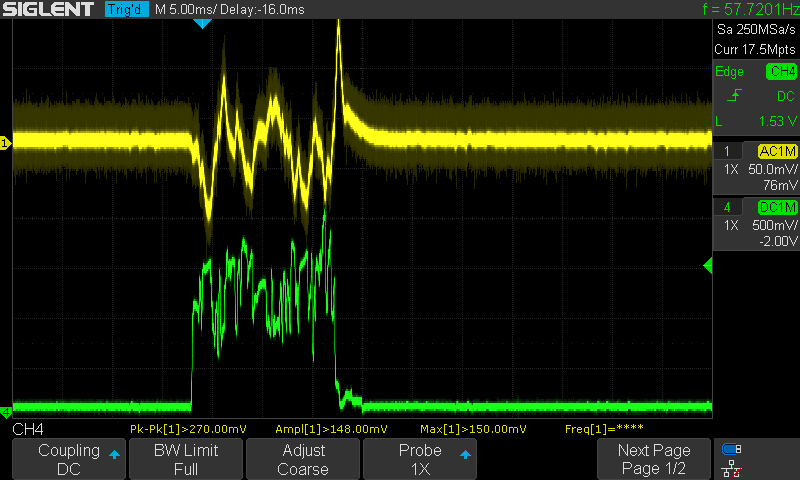Screen dimensions: 800x480
Task: Open the Coupling DC softkey menu
Action: pos(69,459)
